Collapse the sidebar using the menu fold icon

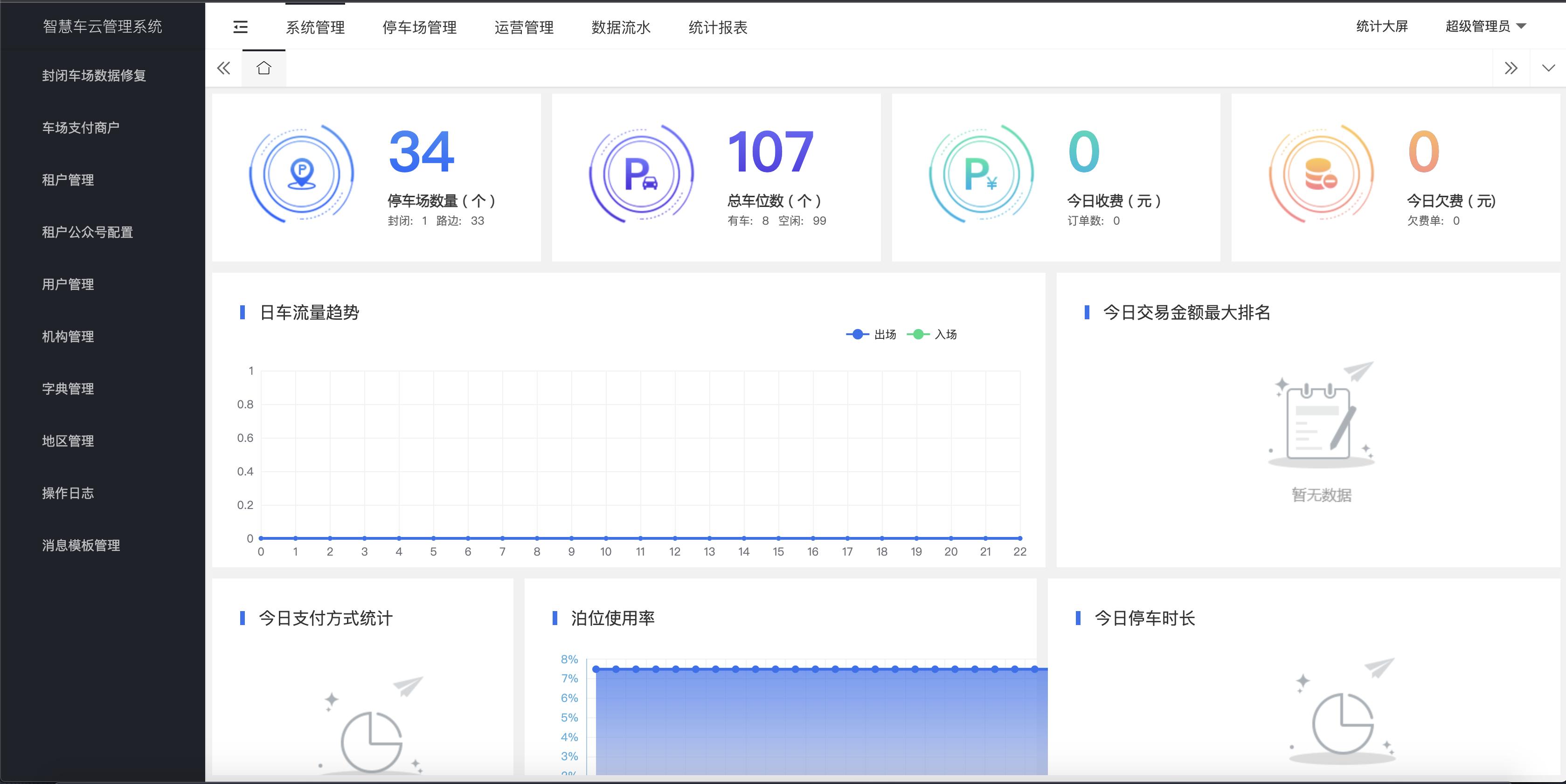point(240,28)
